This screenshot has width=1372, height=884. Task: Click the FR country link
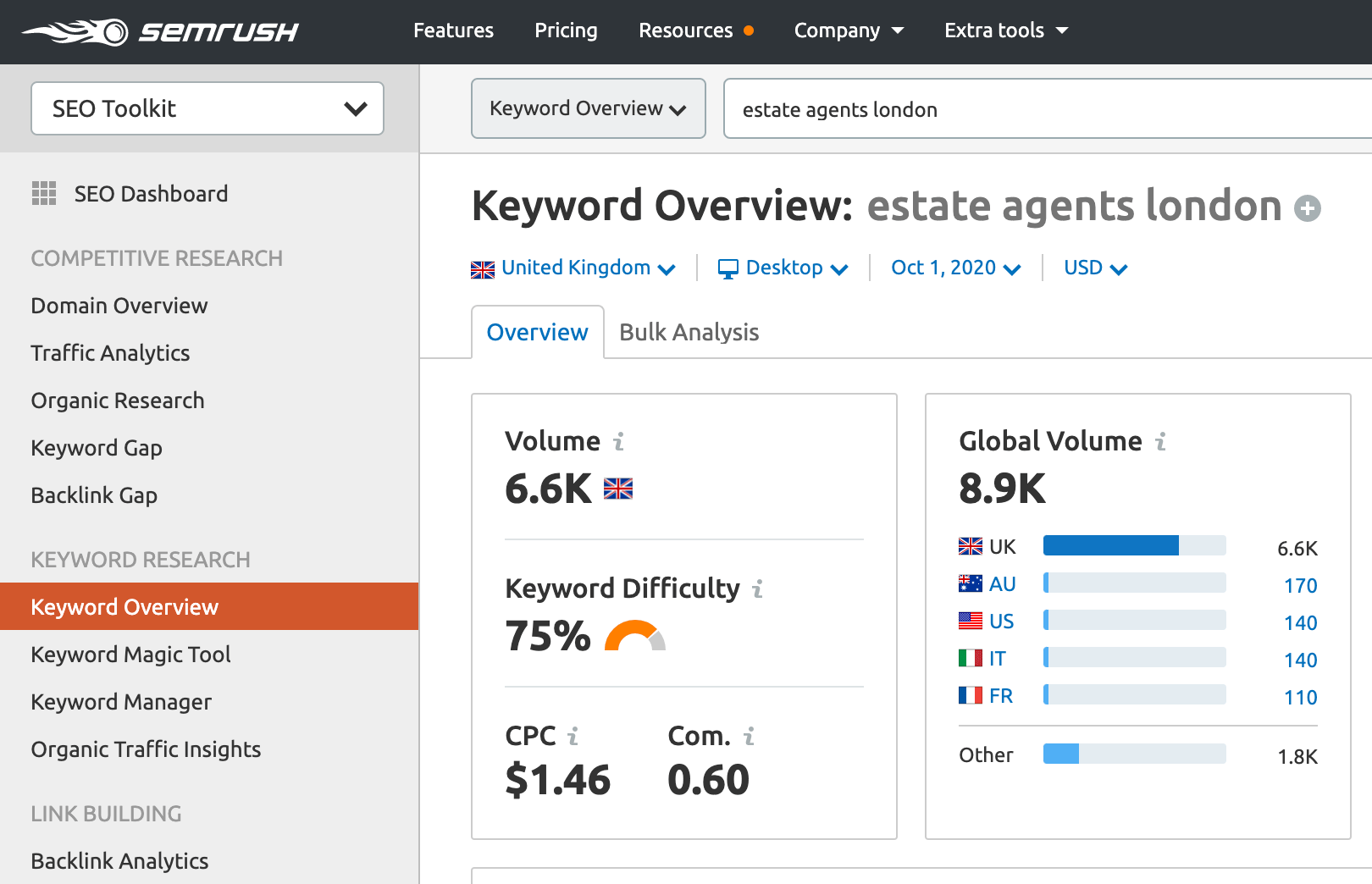click(x=1001, y=696)
